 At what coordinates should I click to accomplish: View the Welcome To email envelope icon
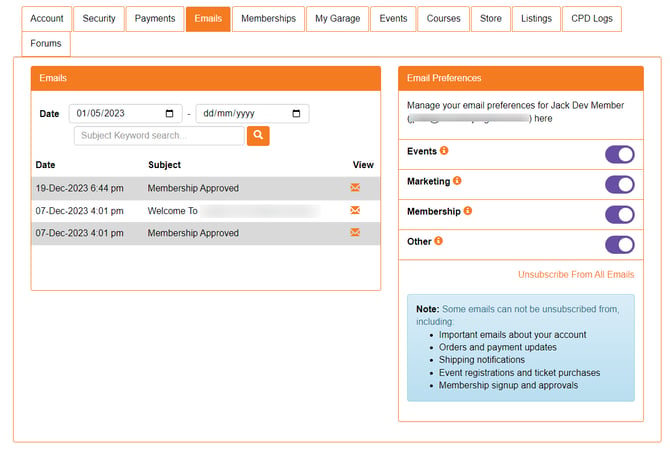355,210
